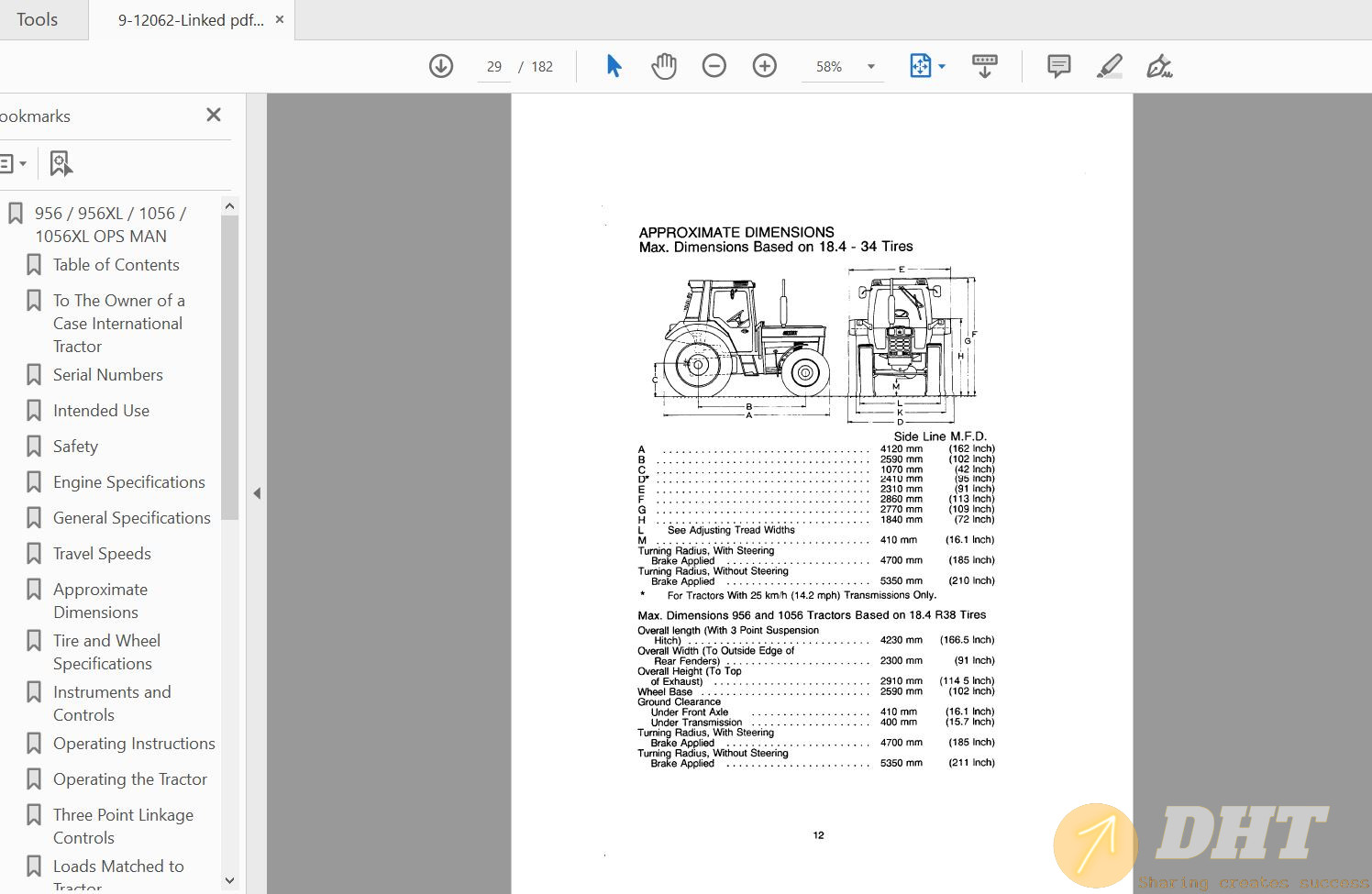Close the Bookmarks panel
Screen dimensions: 1372x894
pyautogui.click(x=214, y=115)
